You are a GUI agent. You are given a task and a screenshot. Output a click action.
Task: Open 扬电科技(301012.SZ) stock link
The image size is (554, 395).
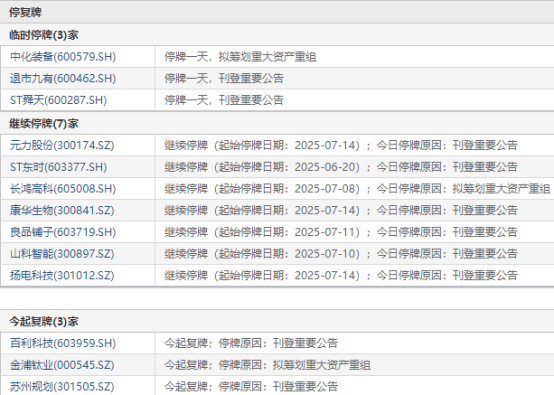[x=62, y=275]
